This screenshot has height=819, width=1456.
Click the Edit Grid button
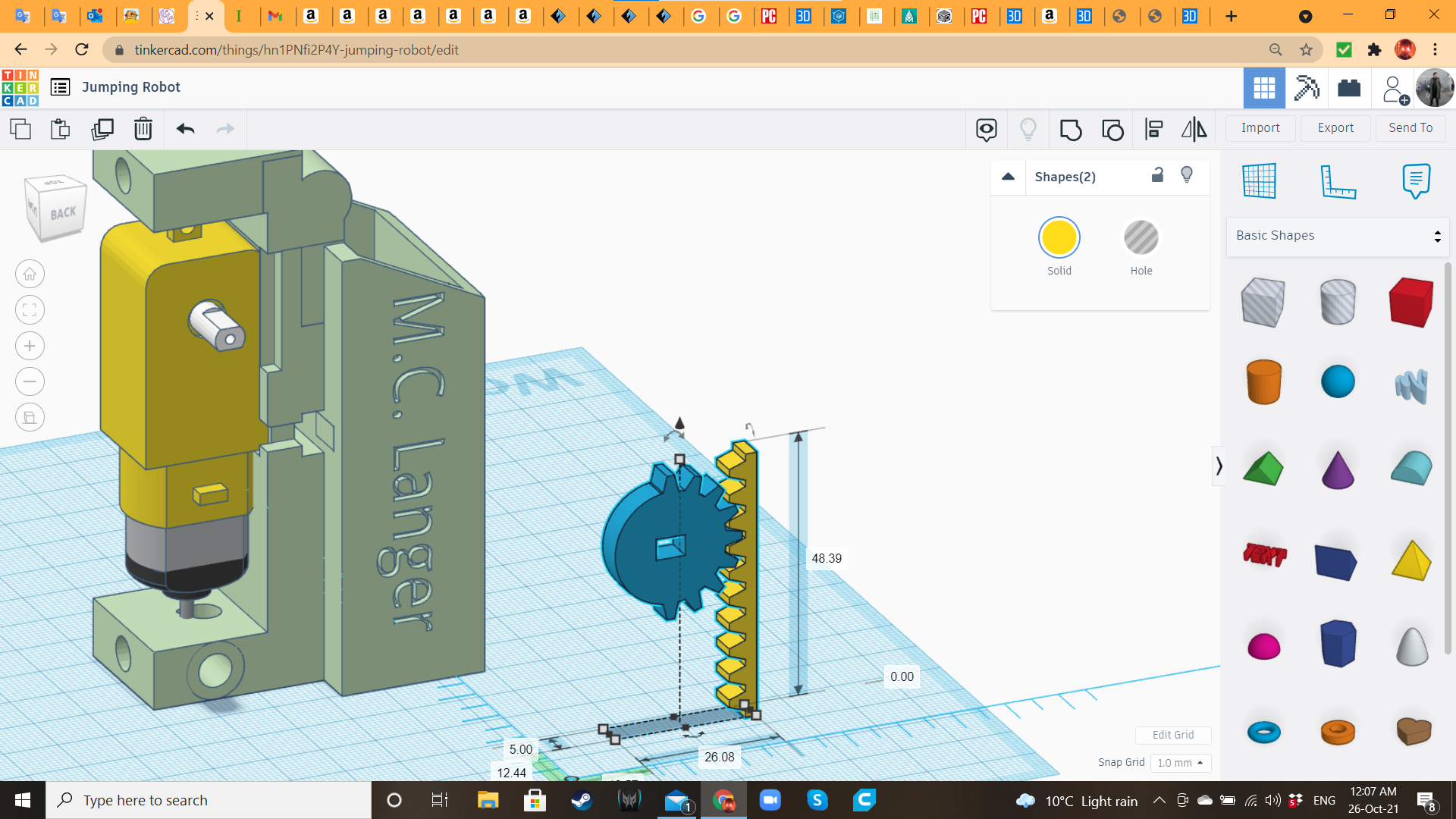coord(1172,735)
